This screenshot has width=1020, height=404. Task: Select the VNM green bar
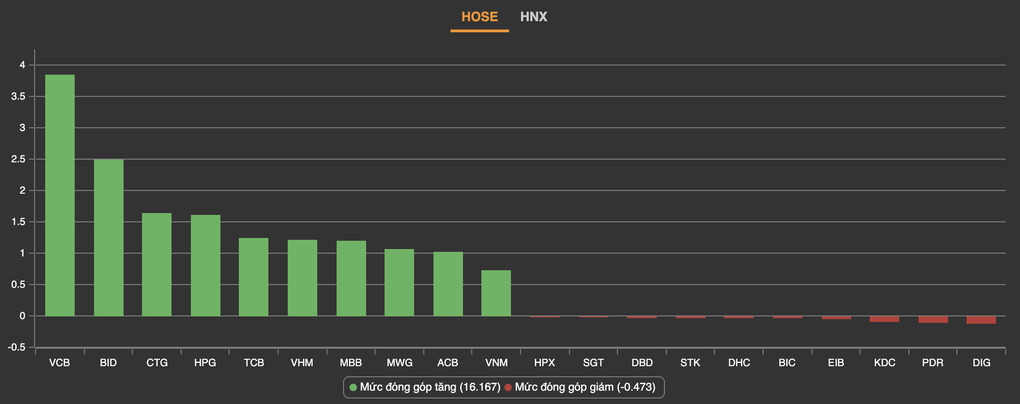coord(496,293)
